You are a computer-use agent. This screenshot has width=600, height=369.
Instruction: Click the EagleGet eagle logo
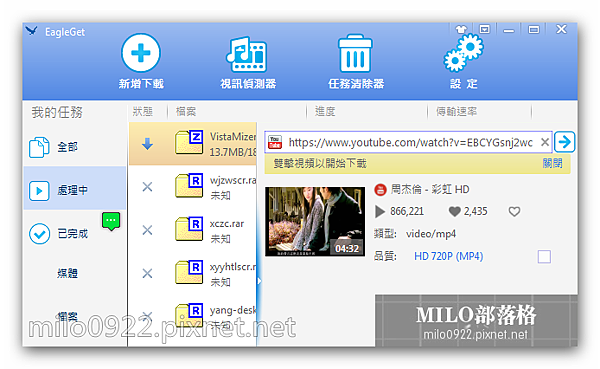click(x=32, y=31)
